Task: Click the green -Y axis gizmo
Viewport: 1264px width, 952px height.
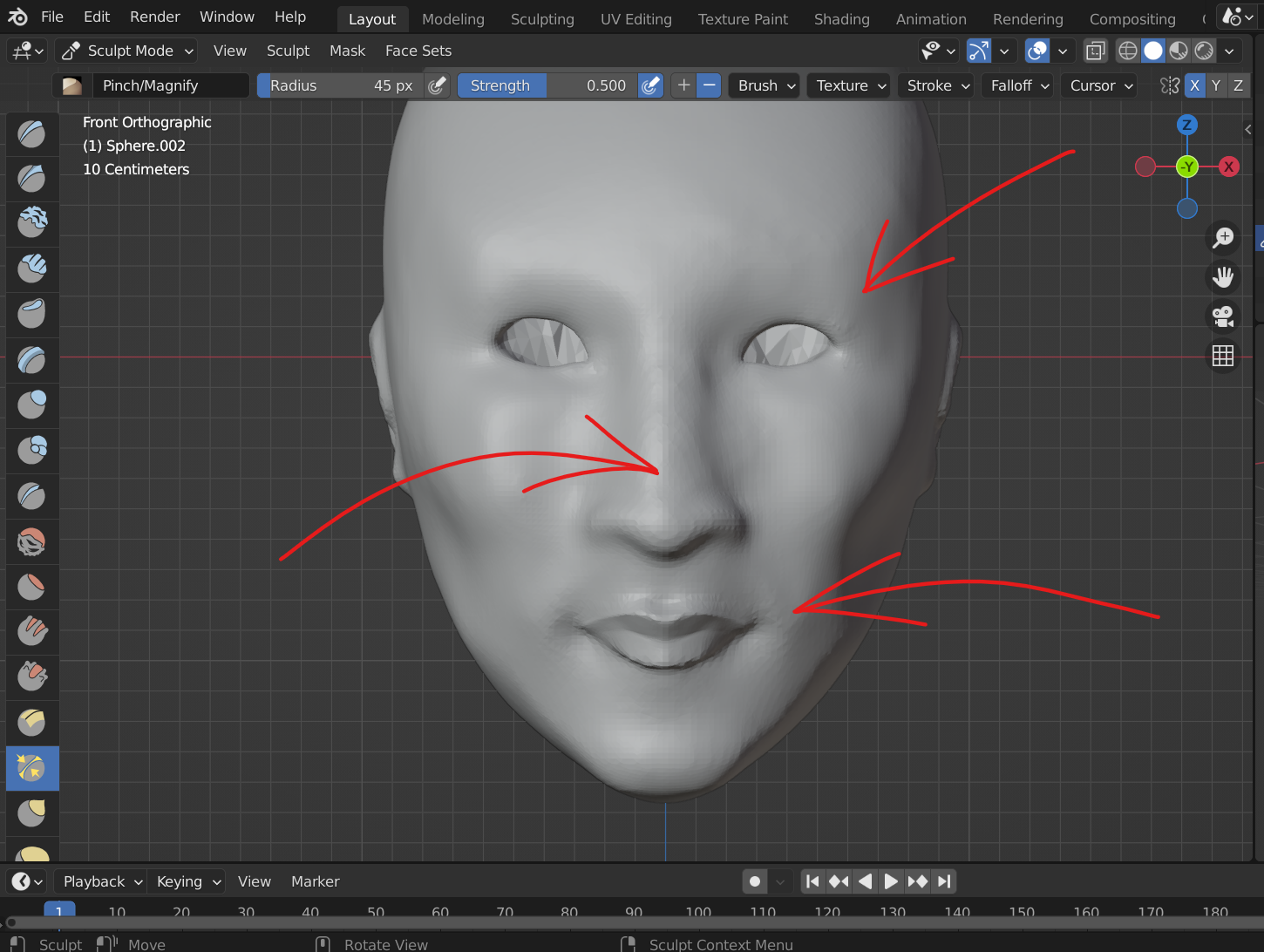Action: coord(1186,167)
